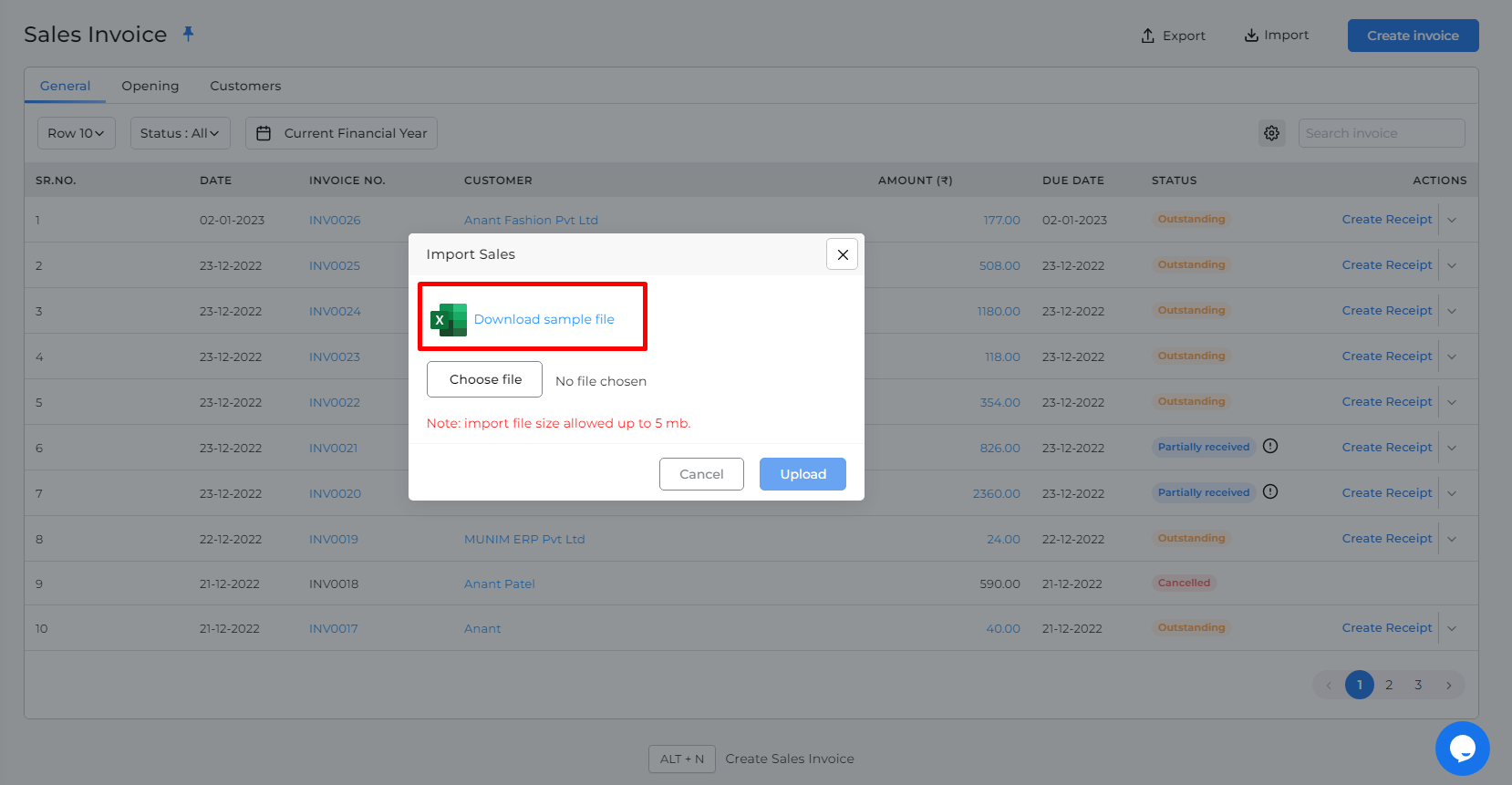Click the Excel file icon in dialog

pos(448,320)
